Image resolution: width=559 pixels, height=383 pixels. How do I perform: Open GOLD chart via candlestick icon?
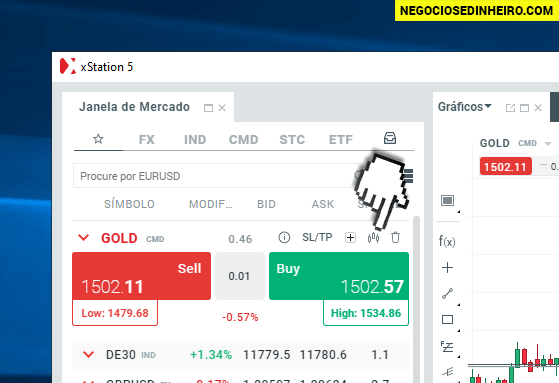click(x=373, y=238)
